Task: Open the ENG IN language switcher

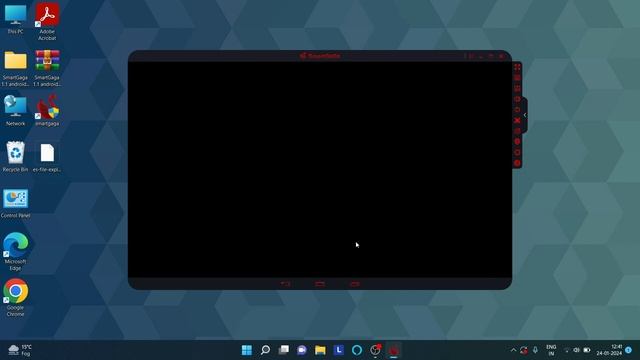Action: coord(551,350)
